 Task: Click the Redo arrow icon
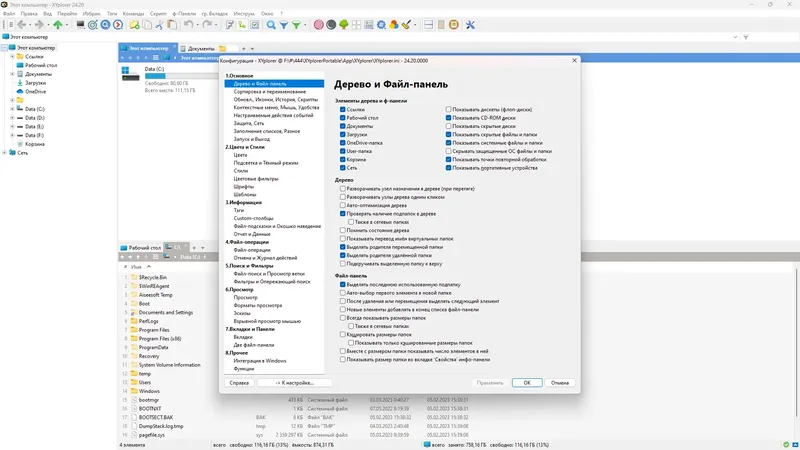click(207, 24)
